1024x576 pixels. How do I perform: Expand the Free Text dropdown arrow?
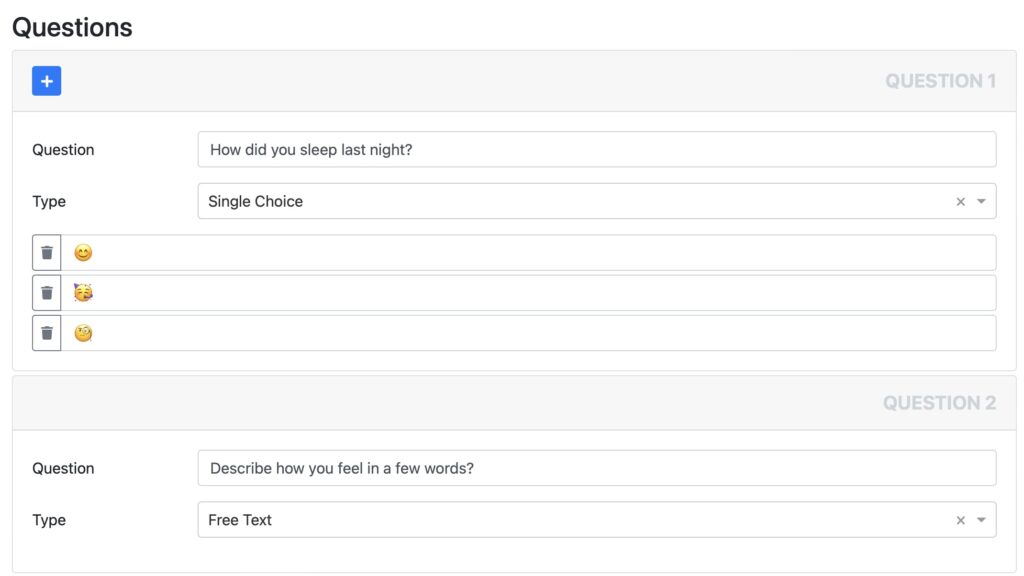point(981,520)
